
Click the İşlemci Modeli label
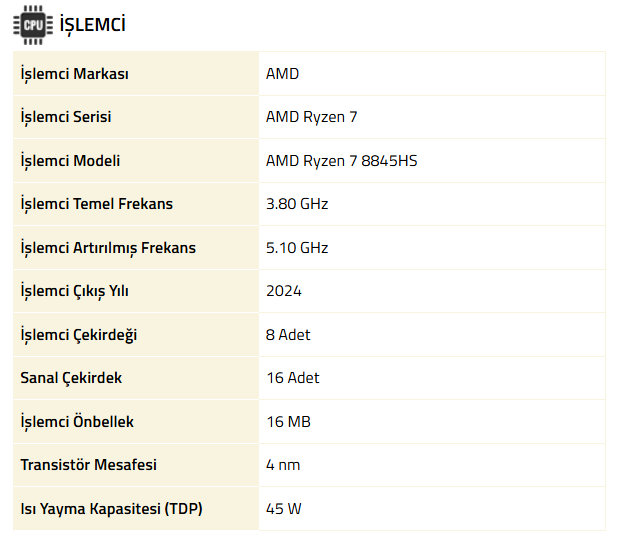pos(70,161)
